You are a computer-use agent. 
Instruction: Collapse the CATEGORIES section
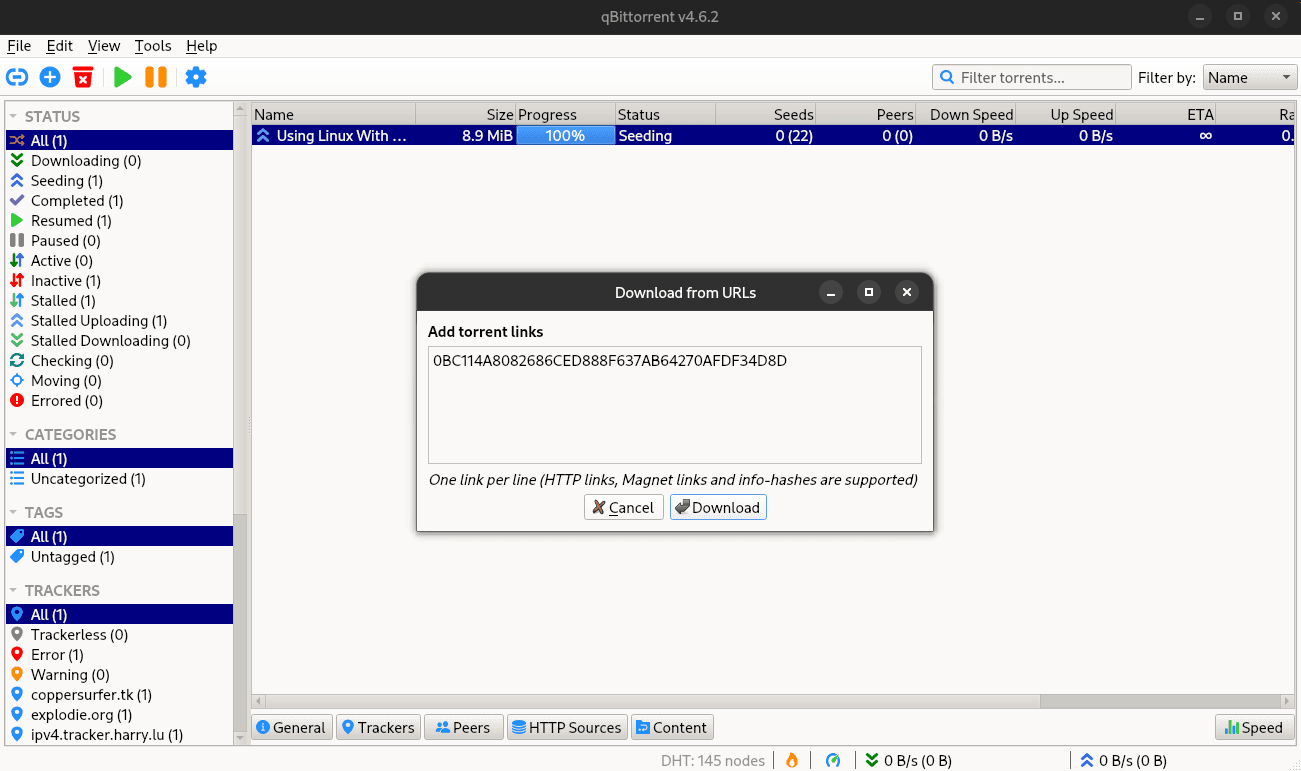pos(14,435)
